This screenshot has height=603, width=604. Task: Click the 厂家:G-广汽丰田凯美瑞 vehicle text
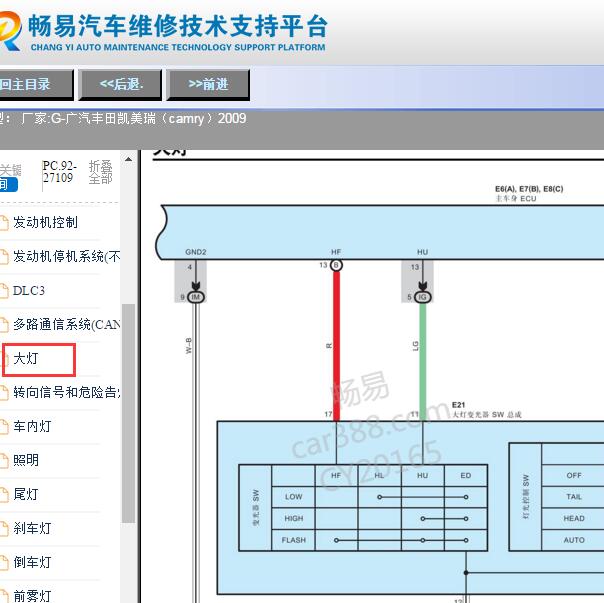pyautogui.click(x=134, y=118)
